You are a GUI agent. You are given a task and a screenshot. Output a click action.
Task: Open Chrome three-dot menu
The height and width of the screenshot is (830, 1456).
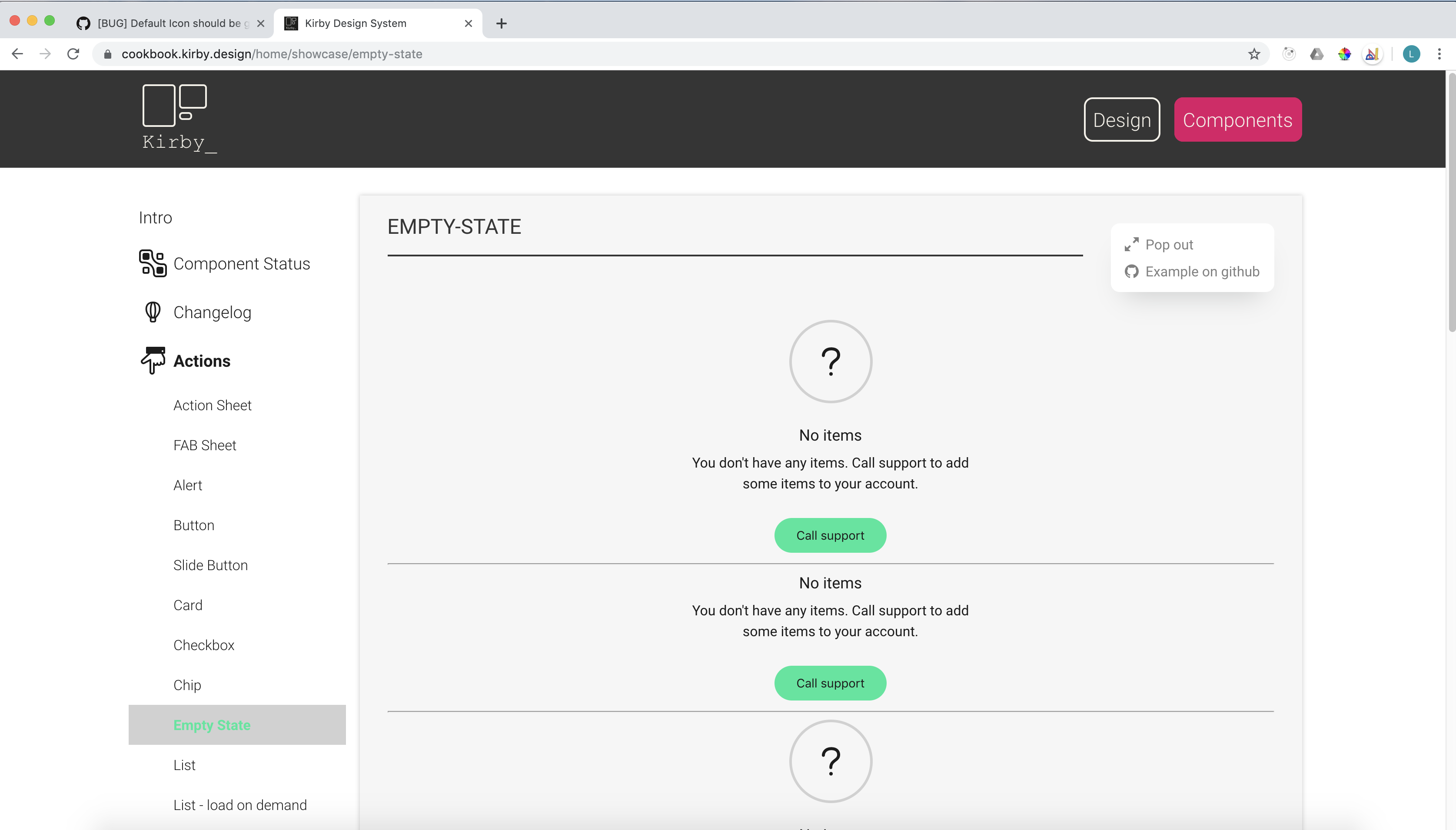point(1439,54)
